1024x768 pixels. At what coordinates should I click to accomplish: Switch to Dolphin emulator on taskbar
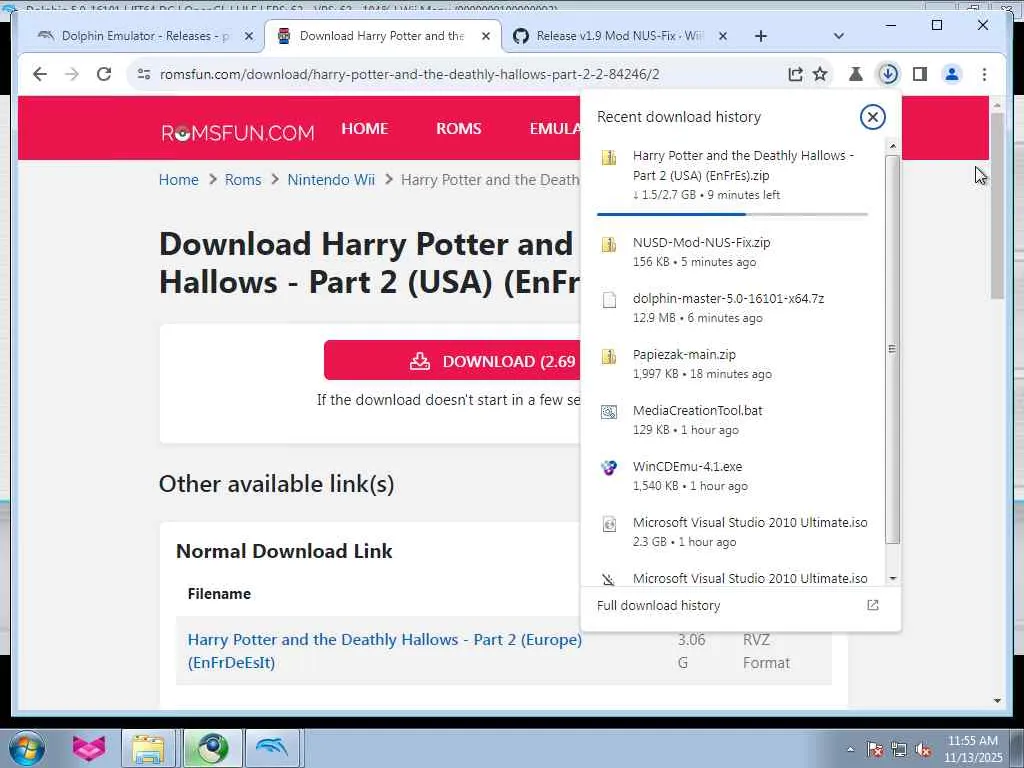pyautogui.click(x=272, y=748)
